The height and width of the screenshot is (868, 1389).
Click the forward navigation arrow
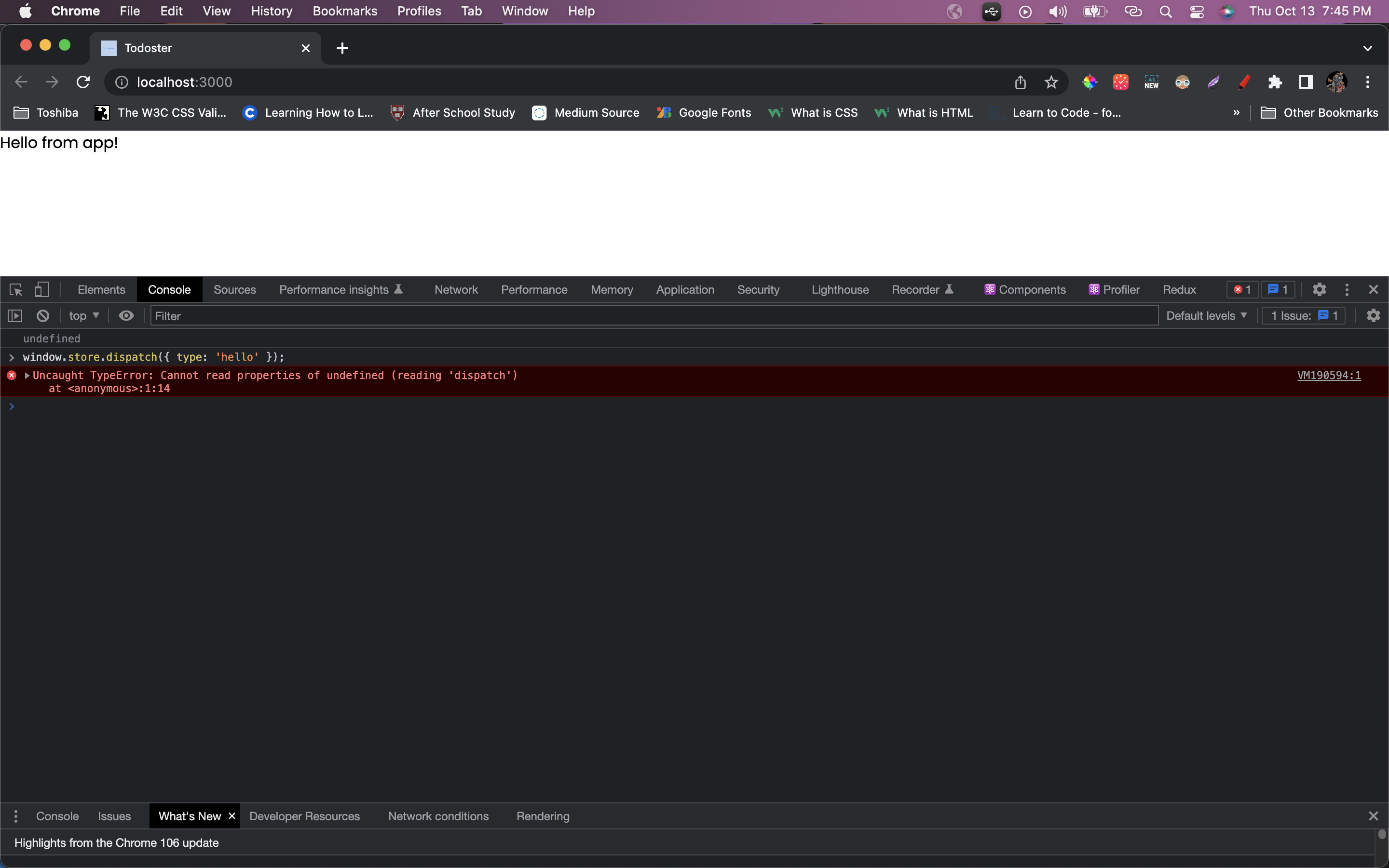click(x=52, y=82)
